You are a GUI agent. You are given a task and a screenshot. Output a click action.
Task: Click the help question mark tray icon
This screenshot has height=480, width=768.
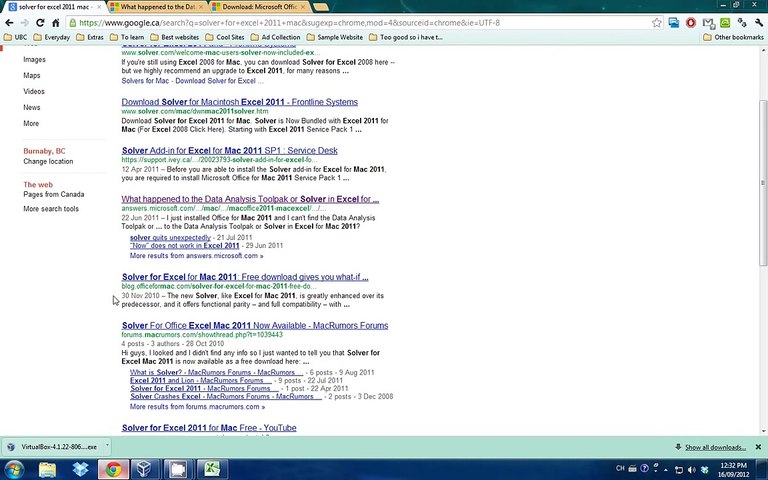(645, 468)
